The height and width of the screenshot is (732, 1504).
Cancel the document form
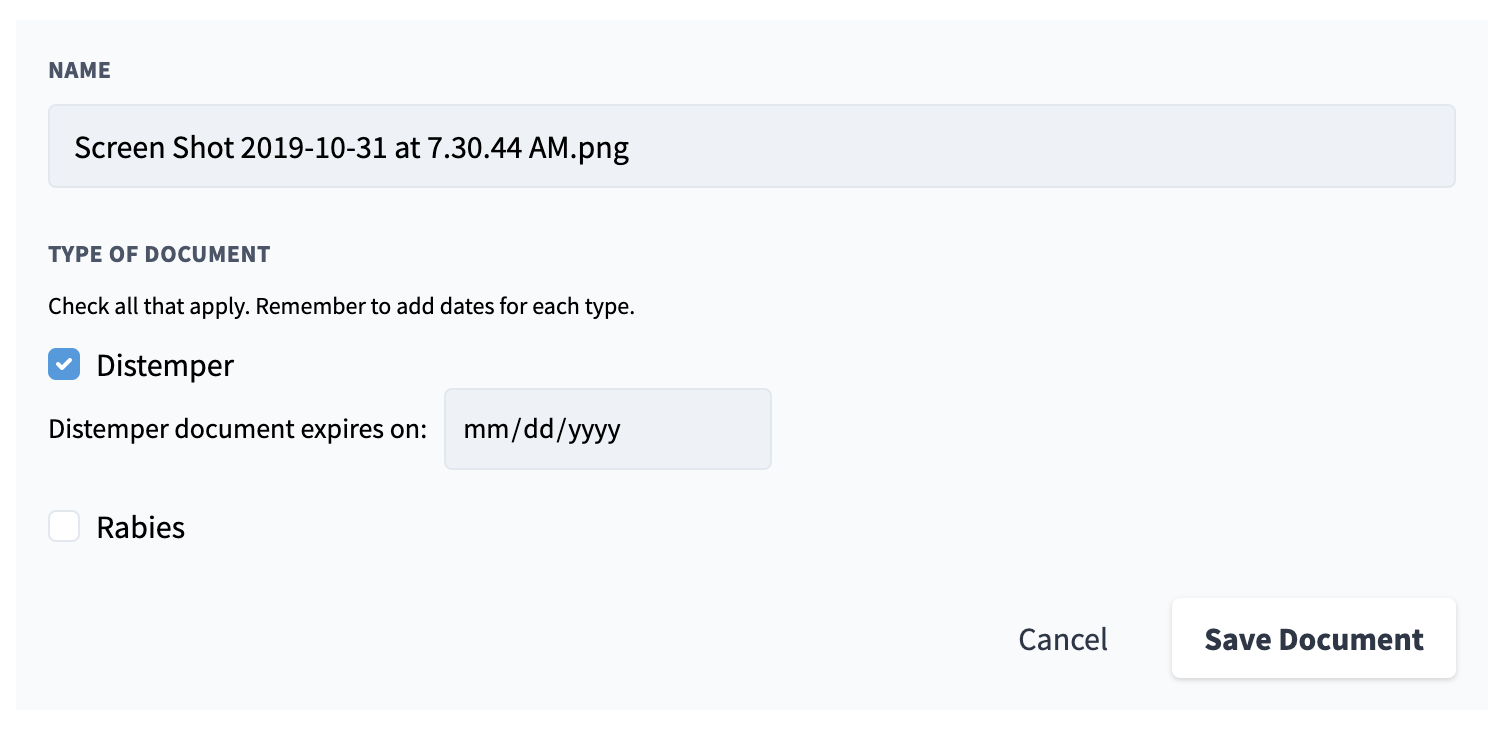pyautogui.click(x=1062, y=639)
